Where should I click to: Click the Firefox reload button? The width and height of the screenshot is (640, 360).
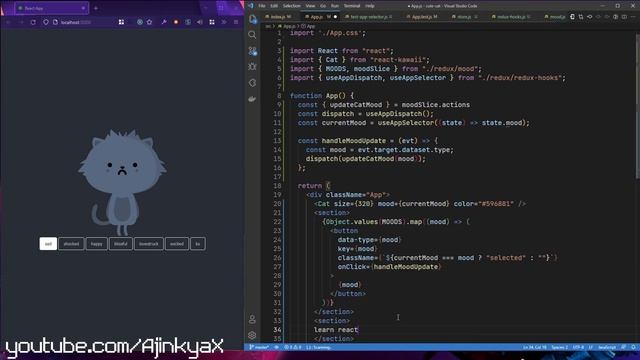(x=33, y=22)
